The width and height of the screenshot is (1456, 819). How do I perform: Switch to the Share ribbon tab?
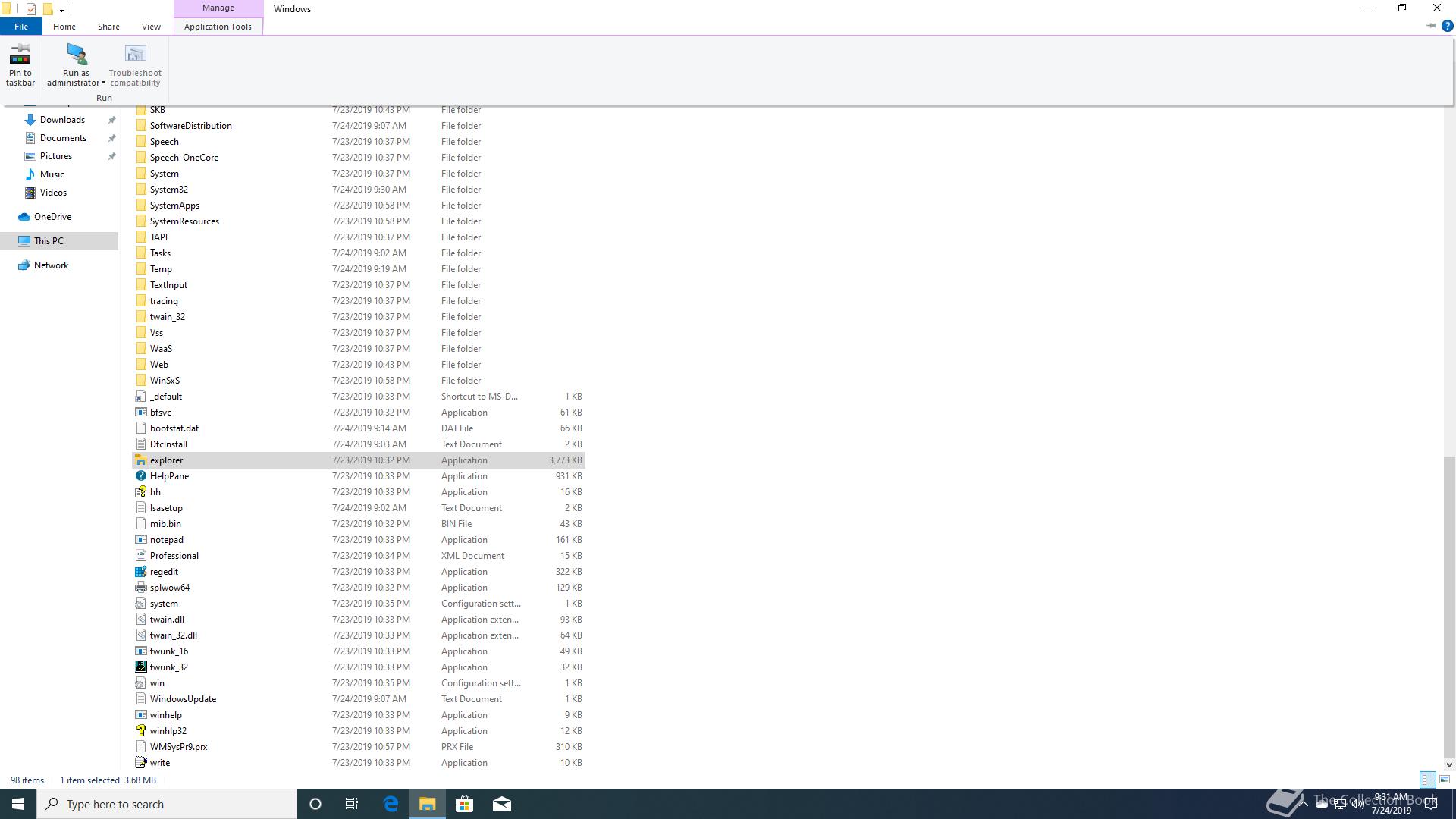point(108,27)
